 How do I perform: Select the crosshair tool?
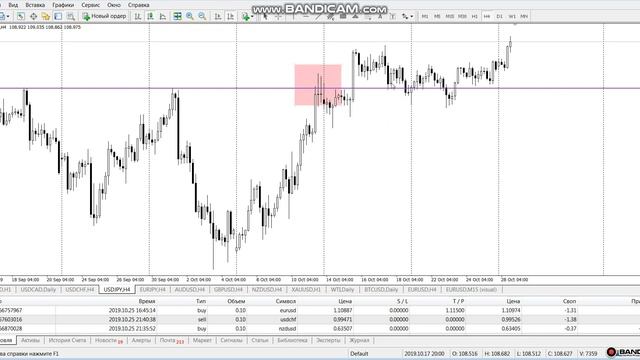[278, 16]
